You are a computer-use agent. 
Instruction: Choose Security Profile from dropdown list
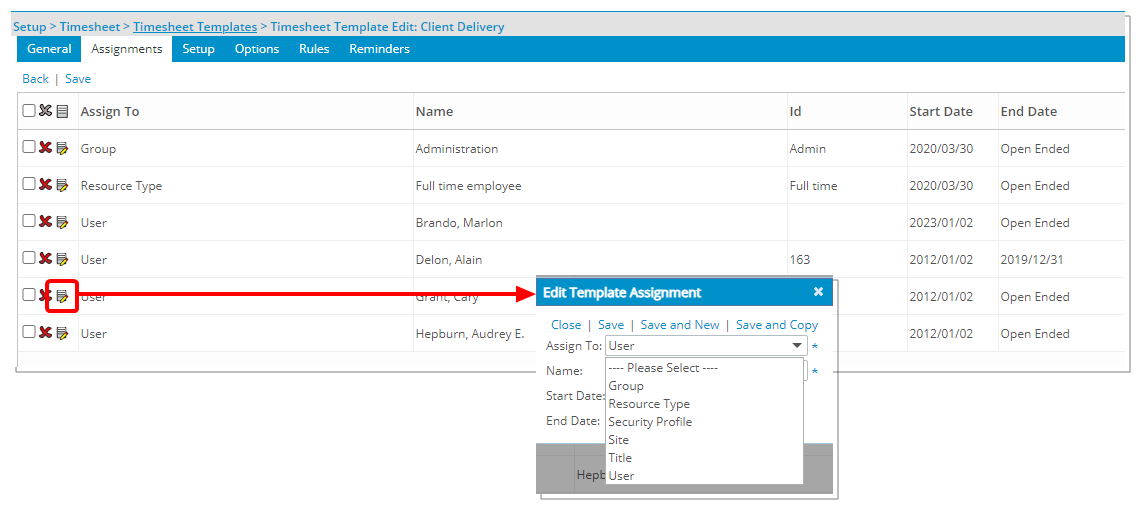(650, 422)
